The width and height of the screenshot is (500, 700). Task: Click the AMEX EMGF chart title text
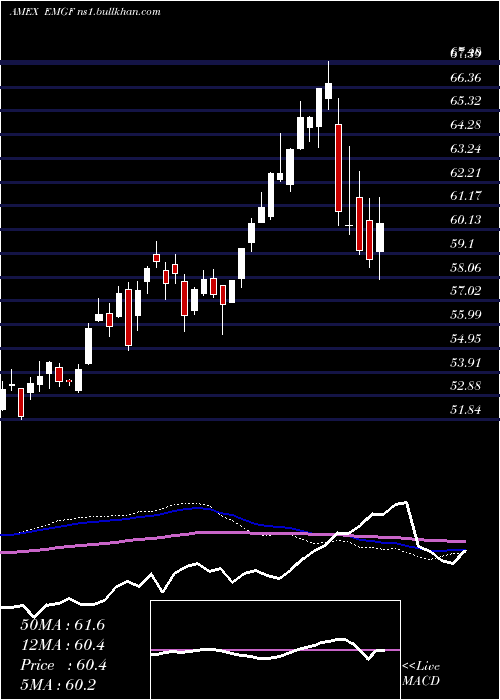point(85,12)
